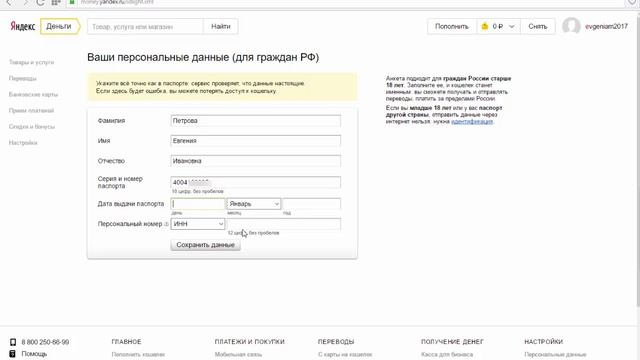Click the passport series and number field

(x=256, y=182)
